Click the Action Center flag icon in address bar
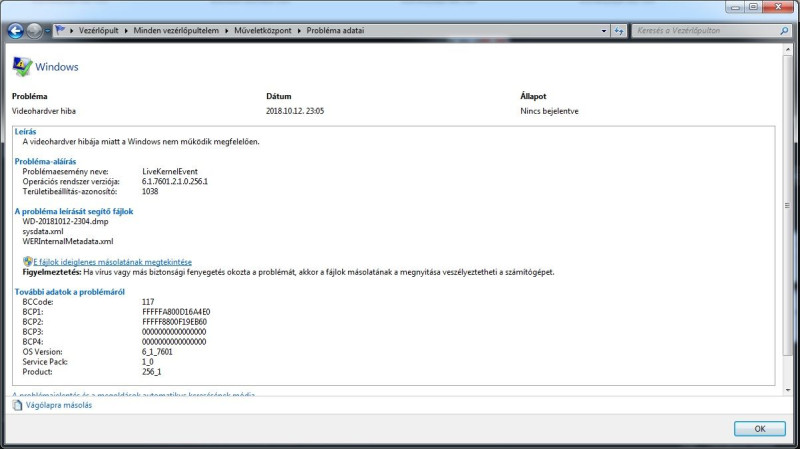 pos(60,31)
